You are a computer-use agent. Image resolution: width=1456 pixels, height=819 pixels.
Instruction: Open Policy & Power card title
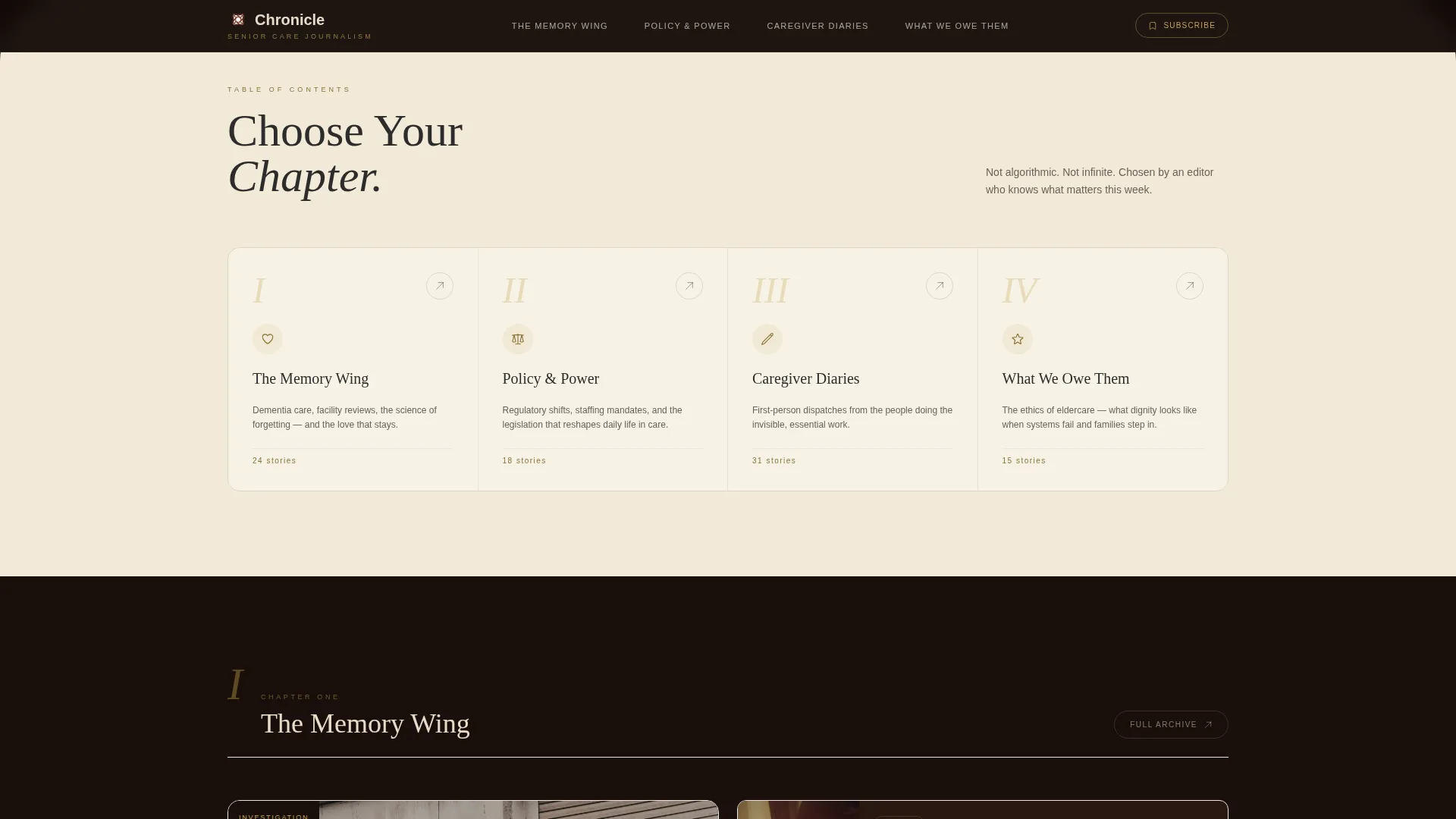point(551,378)
